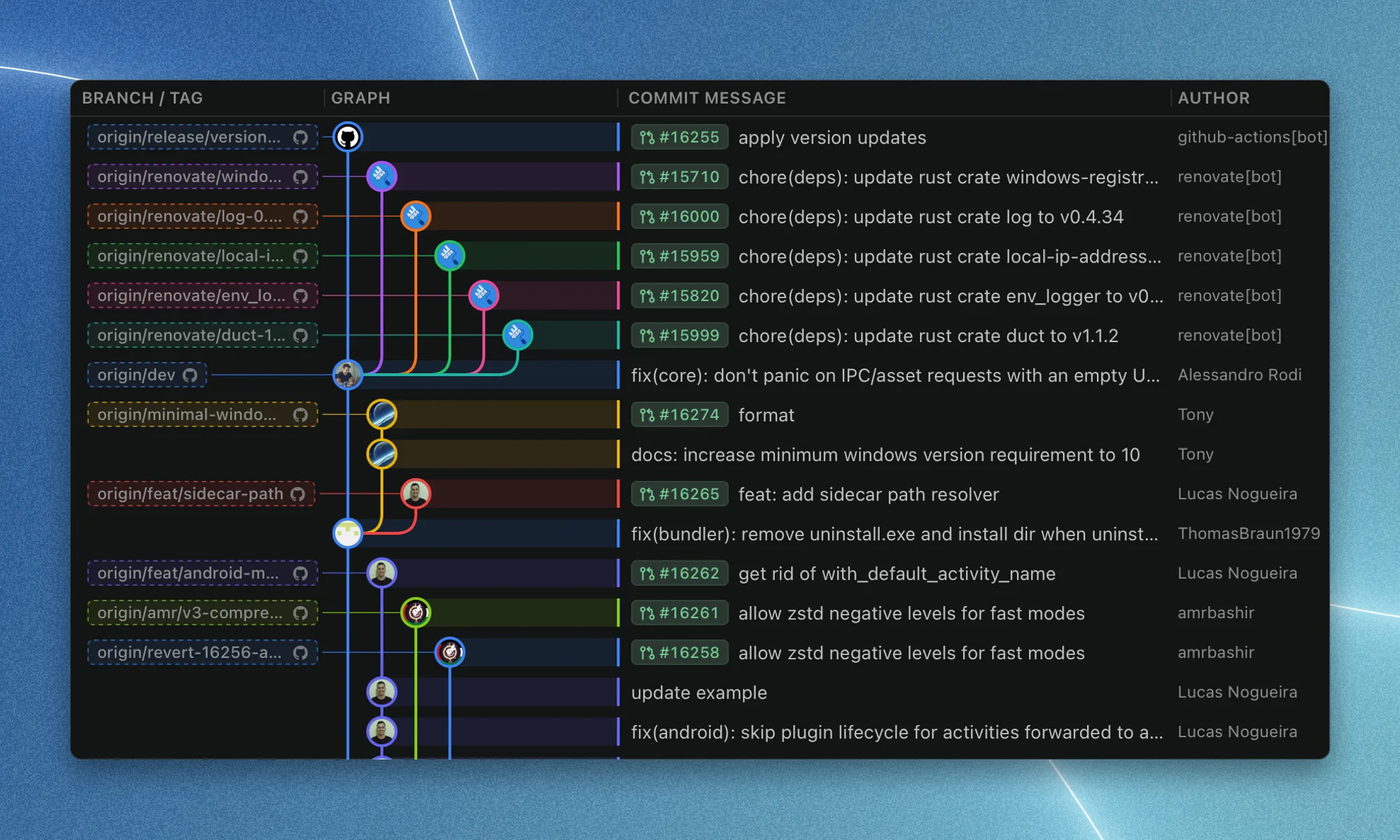Click GitHub icon on origin/renovate/windo branch
Image resolution: width=1400 pixels, height=840 pixels.
click(x=300, y=177)
